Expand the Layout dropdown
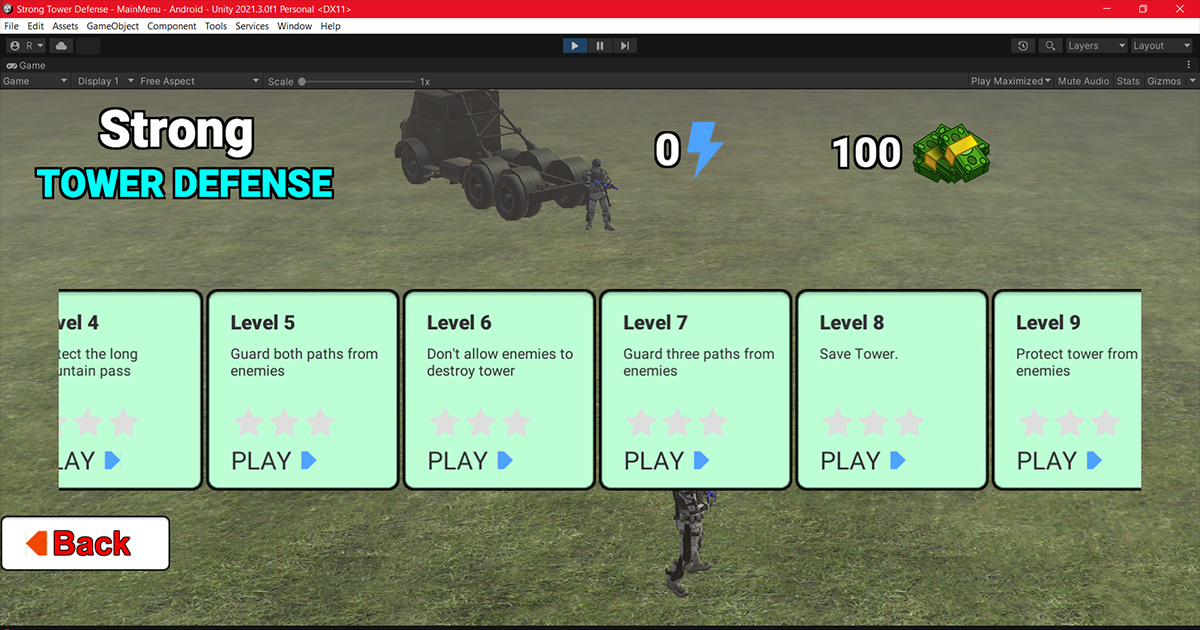The width and height of the screenshot is (1200, 630). click(x=1160, y=46)
